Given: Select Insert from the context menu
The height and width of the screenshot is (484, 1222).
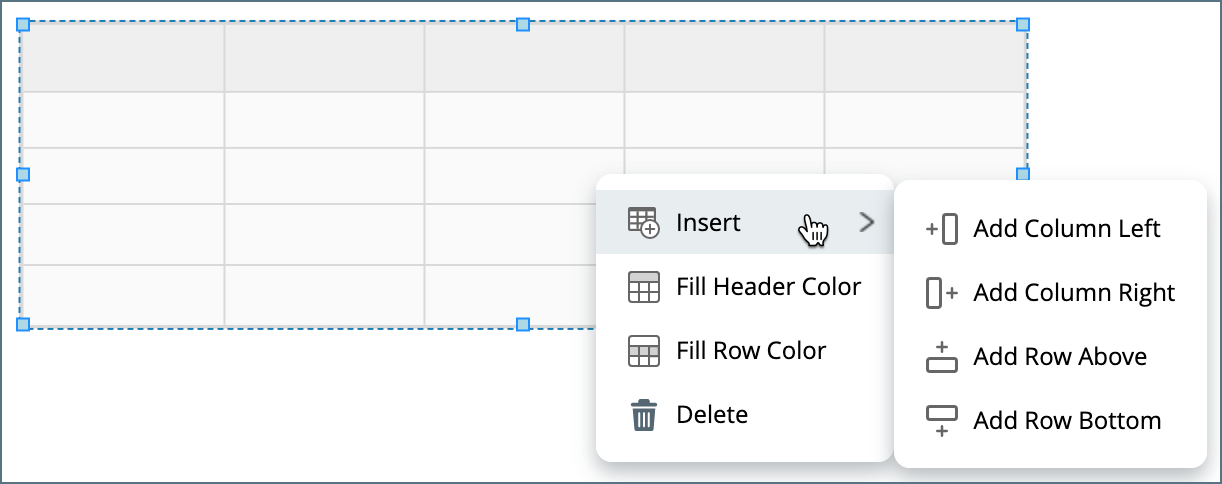Looking at the screenshot, I should 708,222.
